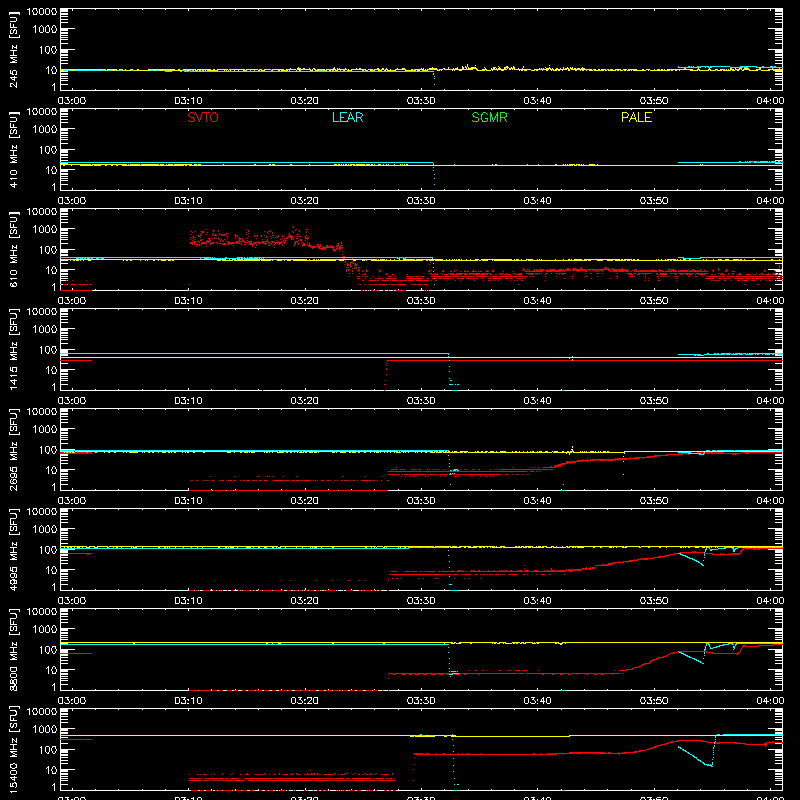The width and height of the screenshot is (800, 800).
Task: Click the 10 tick label on 2695 MHz plot
Action: pyautogui.click(x=51, y=470)
